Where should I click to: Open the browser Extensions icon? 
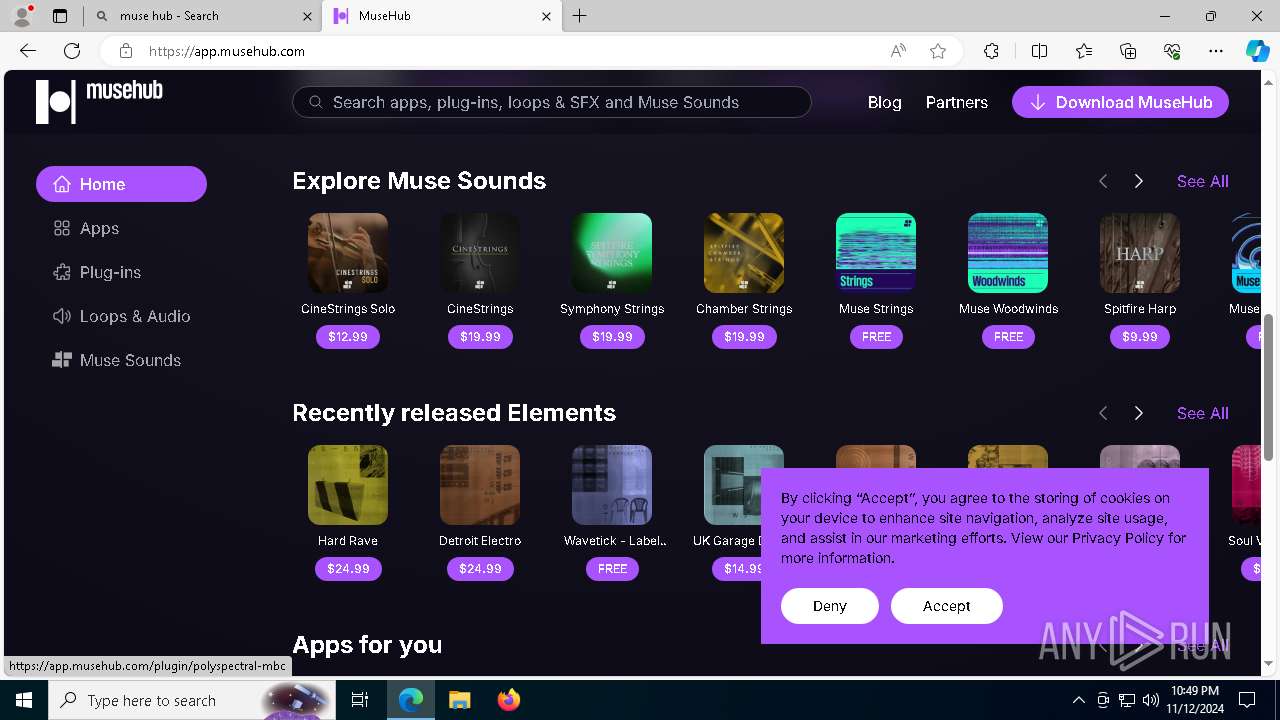pos(991,51)
